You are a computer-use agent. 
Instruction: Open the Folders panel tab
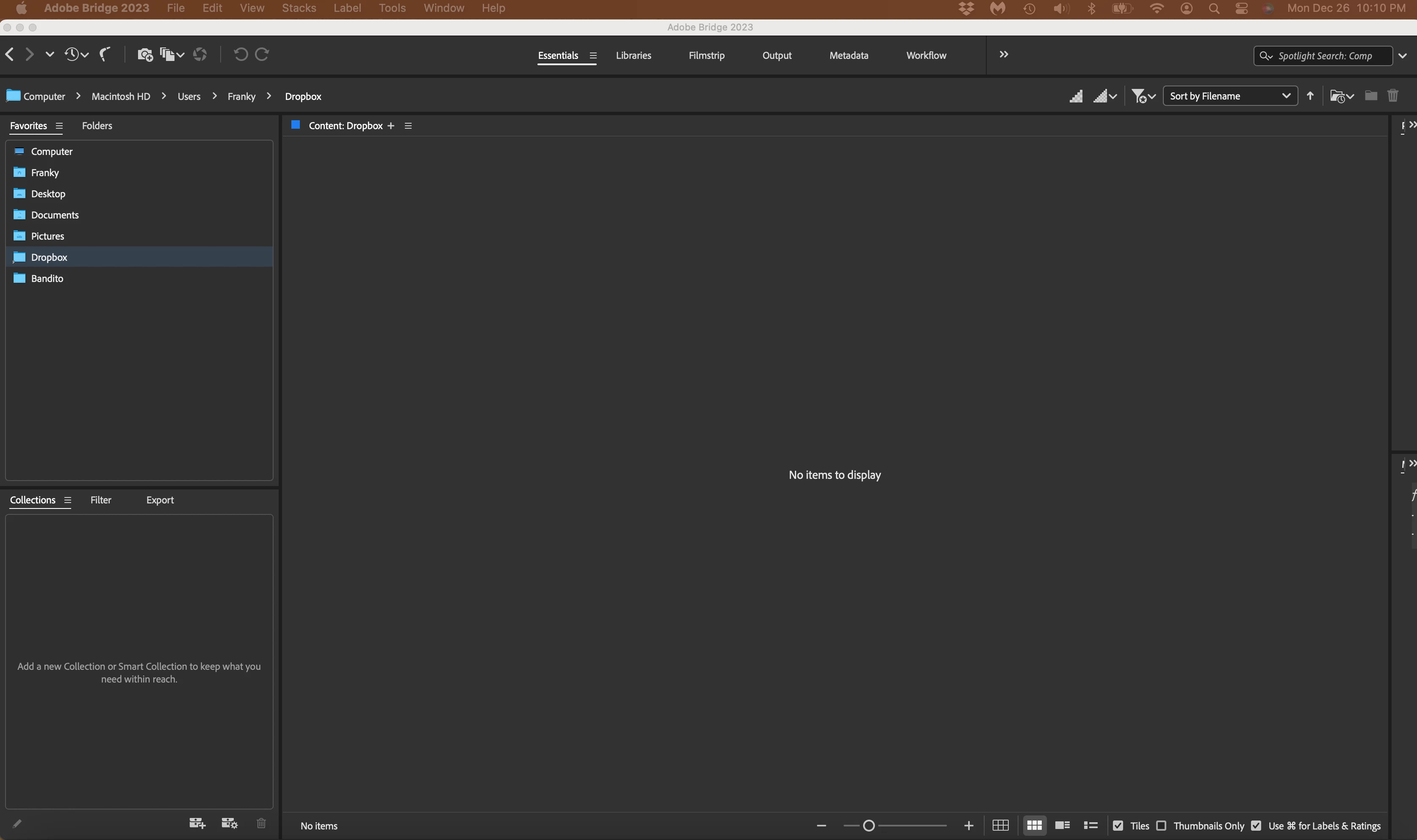pyautogui.click(x=97, y=126)
